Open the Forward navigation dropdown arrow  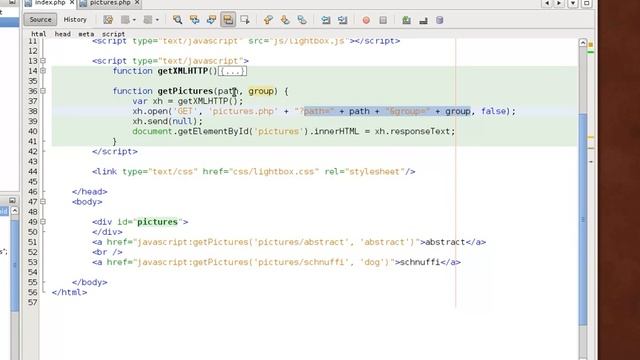tap(157, 20)
